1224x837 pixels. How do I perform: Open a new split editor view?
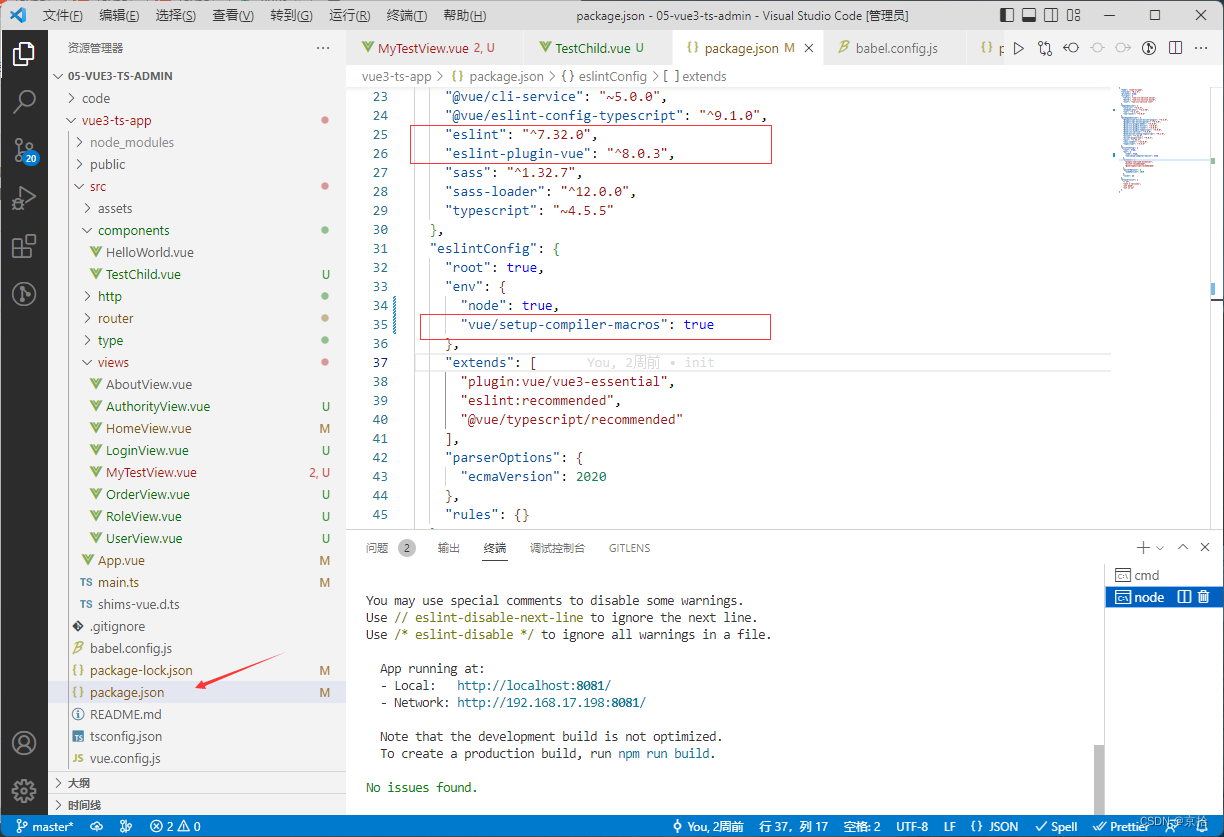[1175, 47]
